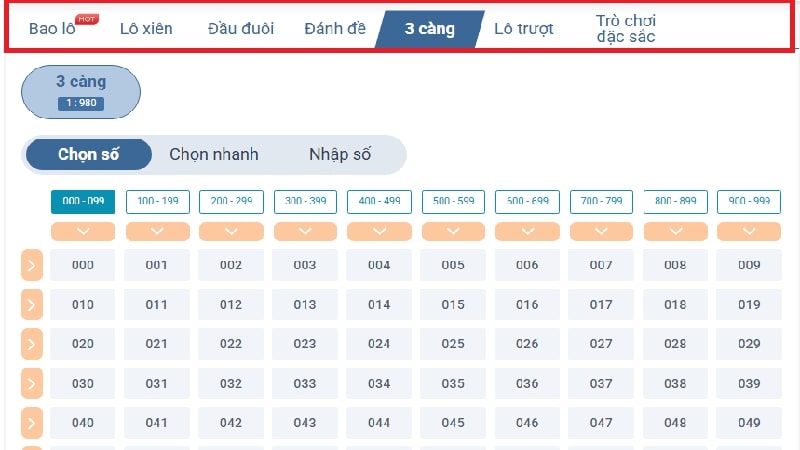Select number 024

[379, 344]
